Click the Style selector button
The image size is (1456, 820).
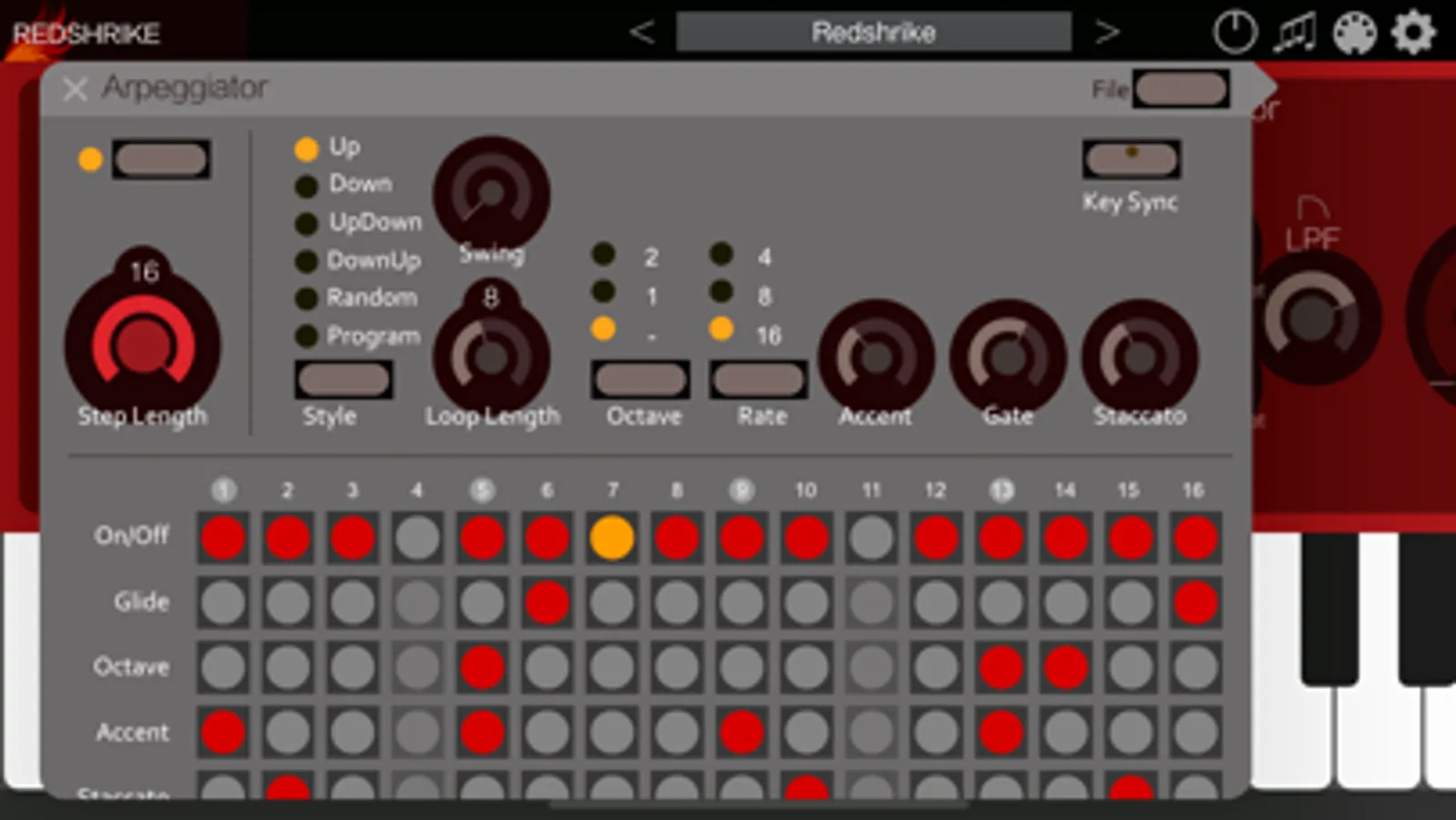click(343, 380)
